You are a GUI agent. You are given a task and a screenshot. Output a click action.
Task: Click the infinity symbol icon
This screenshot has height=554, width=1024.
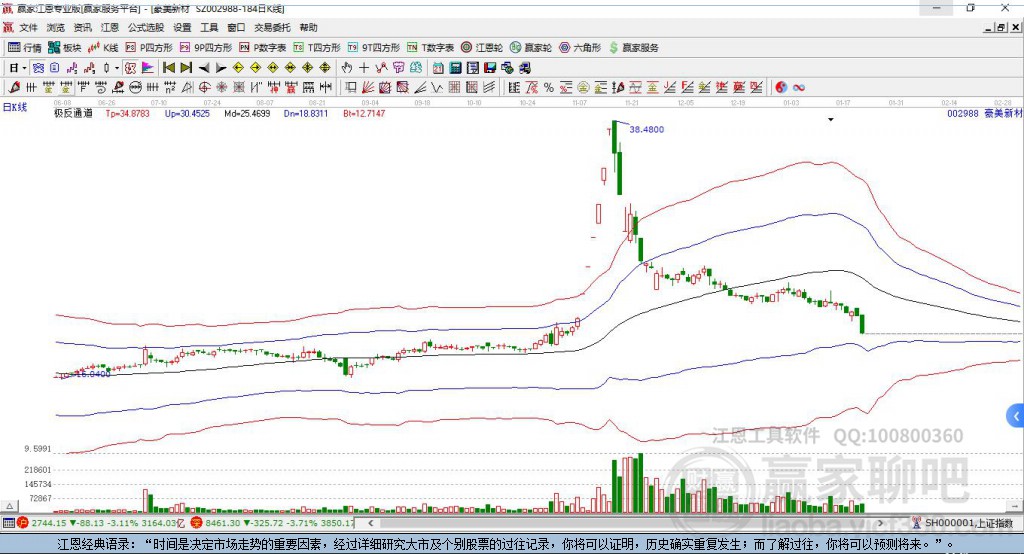799,88
